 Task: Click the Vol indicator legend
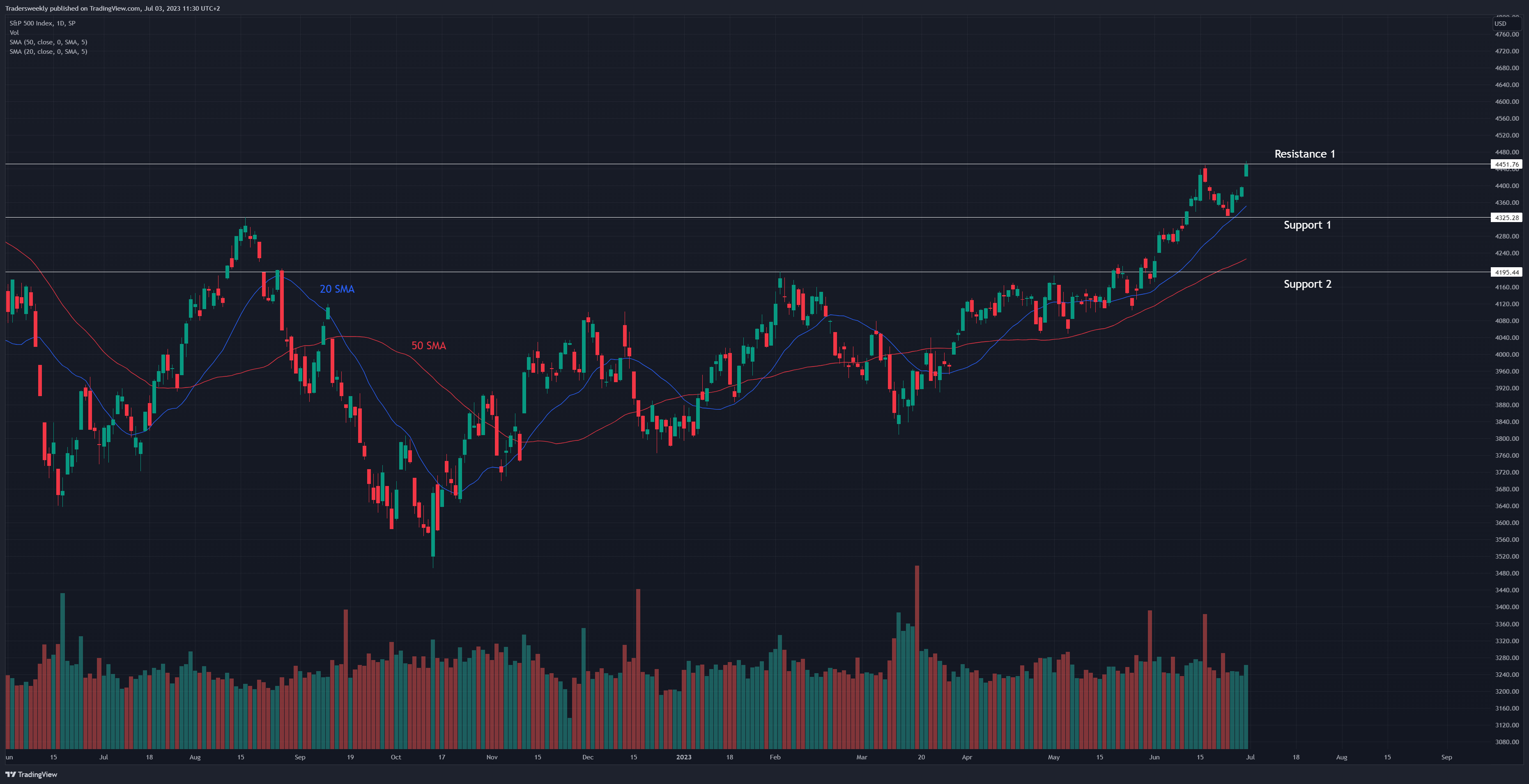pyautogui.click(x=14, y=32)
